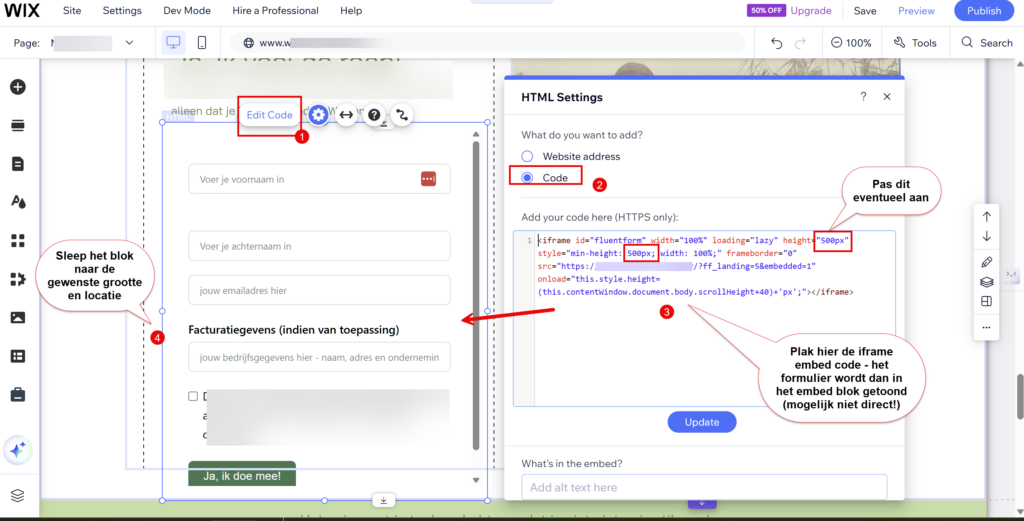
Task: Open the Site Design paint drop icon
Action: pyautogui.click(x=17, y=202)
